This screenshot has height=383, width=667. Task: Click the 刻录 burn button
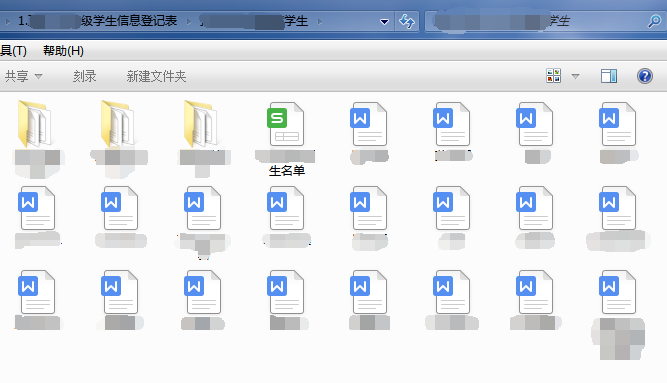pyautogui.click(x=84, y=77)
